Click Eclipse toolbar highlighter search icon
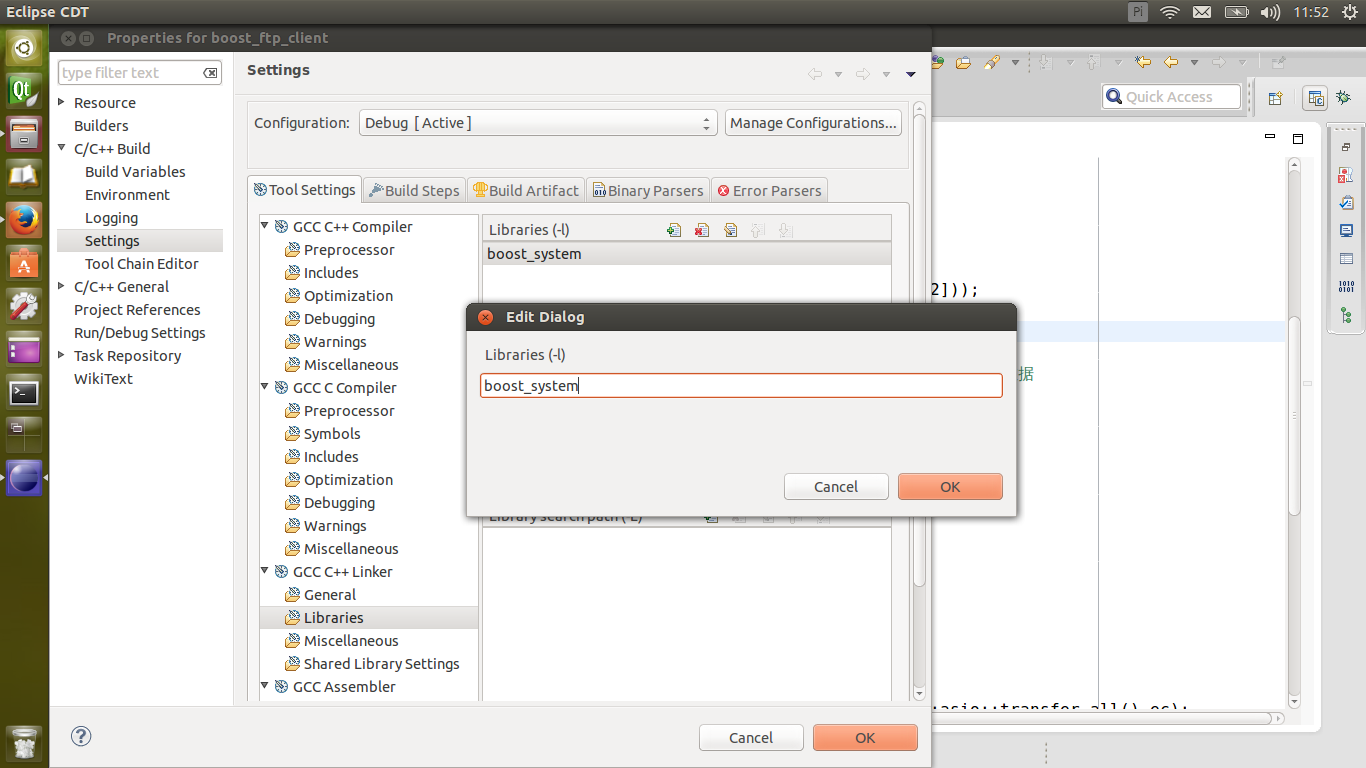 coord(991,62)
